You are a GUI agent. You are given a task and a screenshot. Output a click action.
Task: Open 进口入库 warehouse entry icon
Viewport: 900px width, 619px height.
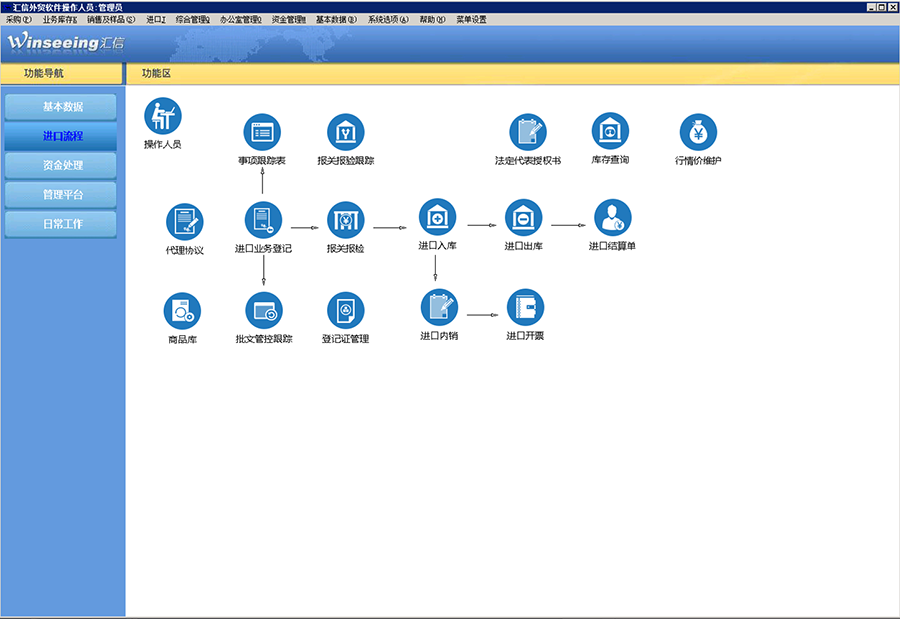click(437, 217)
